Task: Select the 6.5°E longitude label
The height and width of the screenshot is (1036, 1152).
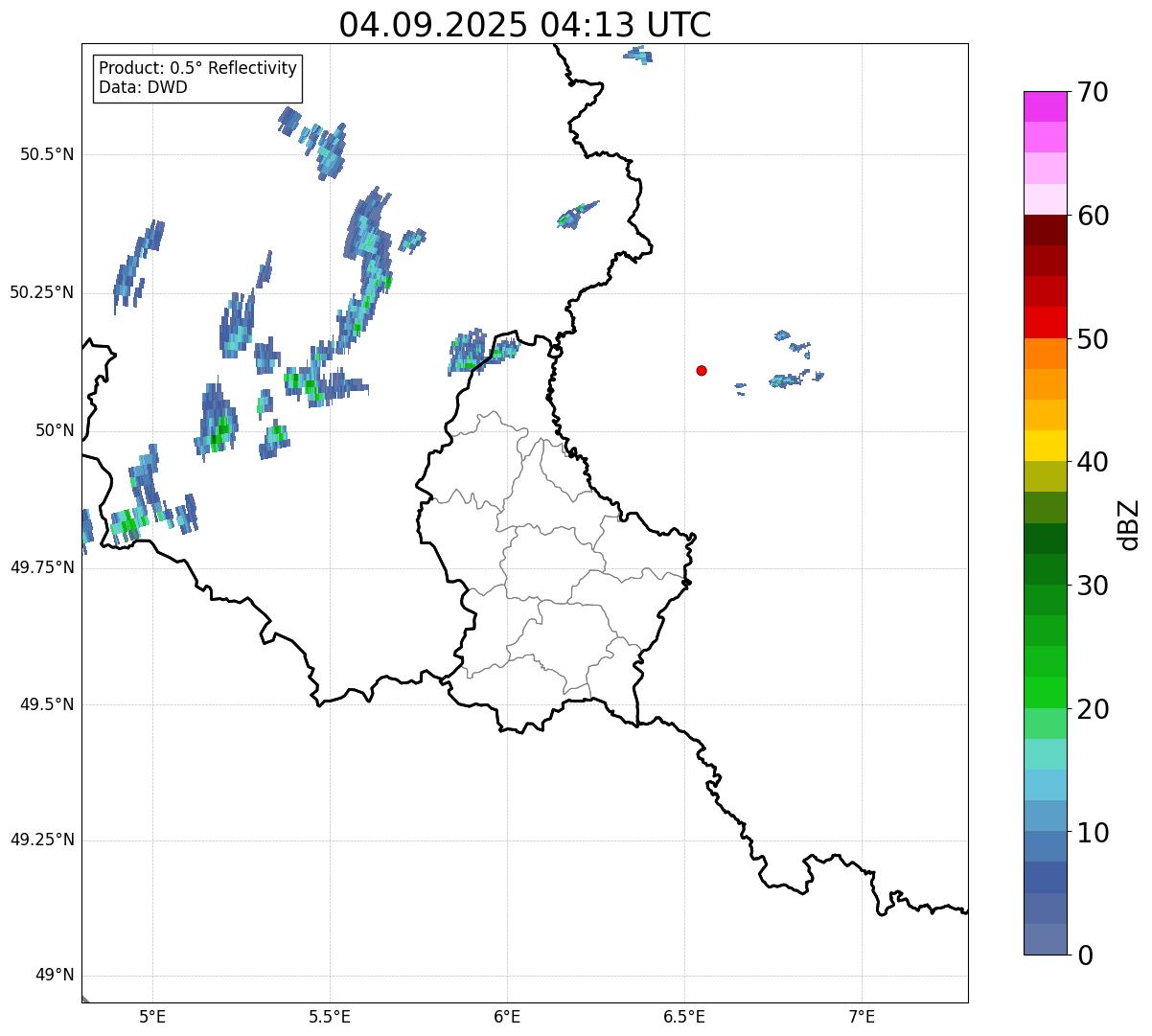Action: [684, 1017]
